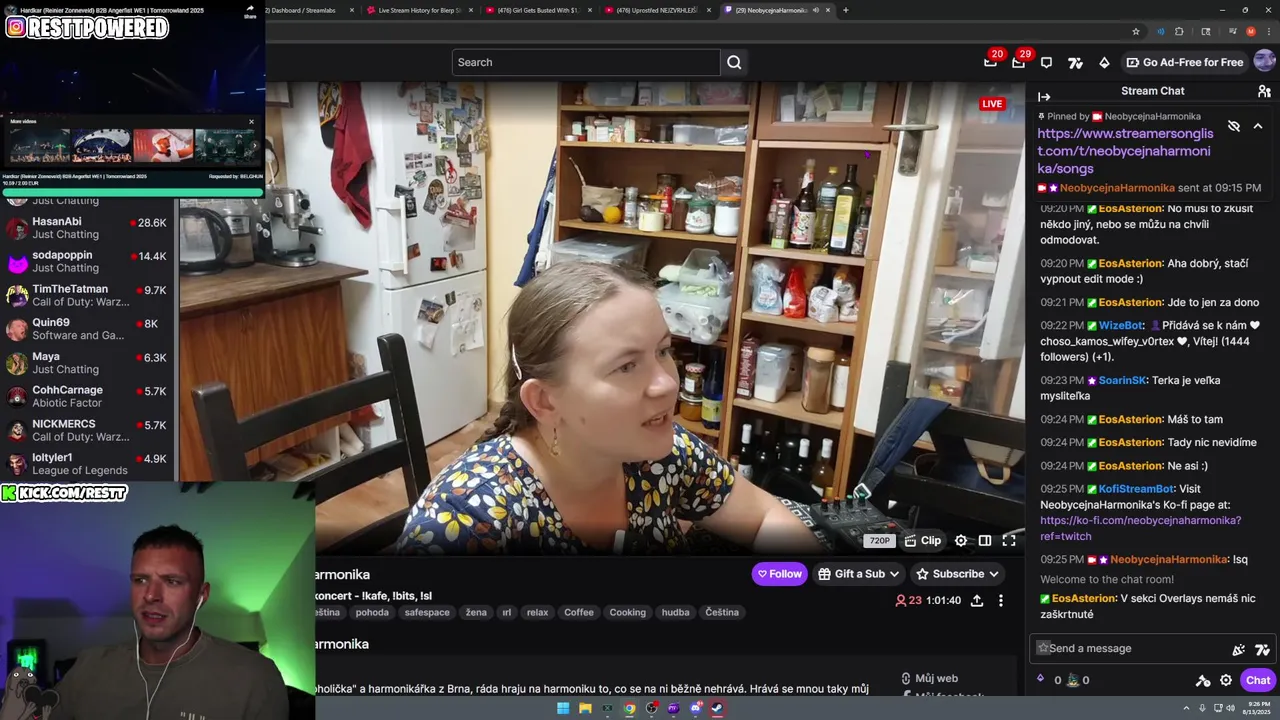Open the Whispers speech bubble icon
1280x720 pixels.
[x=1046, y=62]
